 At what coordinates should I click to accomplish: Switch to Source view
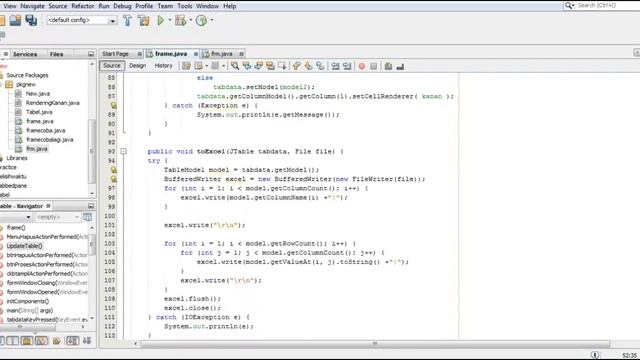(x=112, y=66)
